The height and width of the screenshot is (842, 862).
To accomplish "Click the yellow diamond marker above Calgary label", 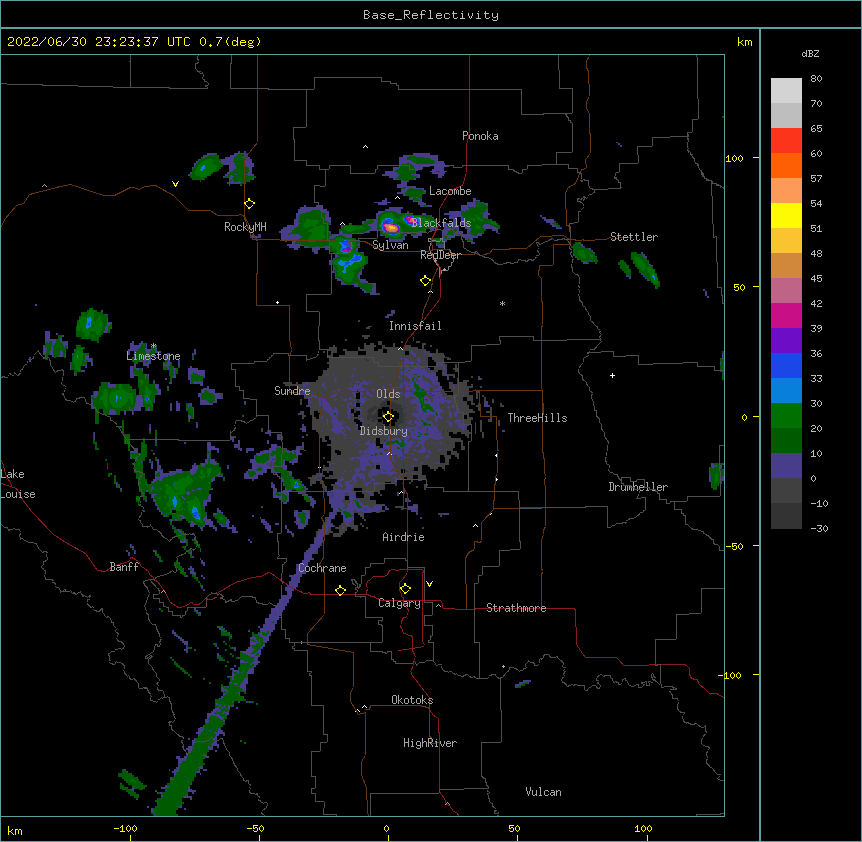I will tap(405, 589).
